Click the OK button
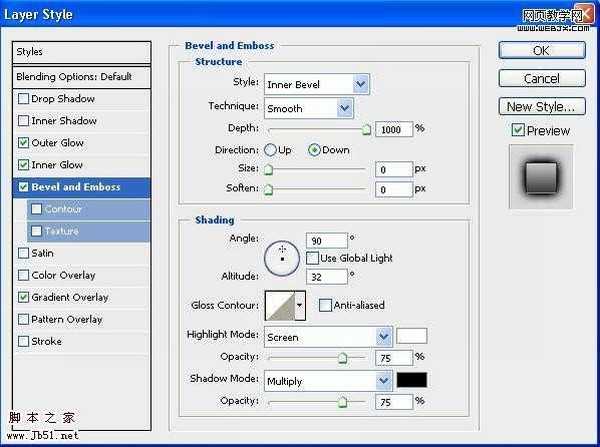Image resolution: width=600 pixels, height=447 pixels. pyautogui.click(x=541, y=50)
